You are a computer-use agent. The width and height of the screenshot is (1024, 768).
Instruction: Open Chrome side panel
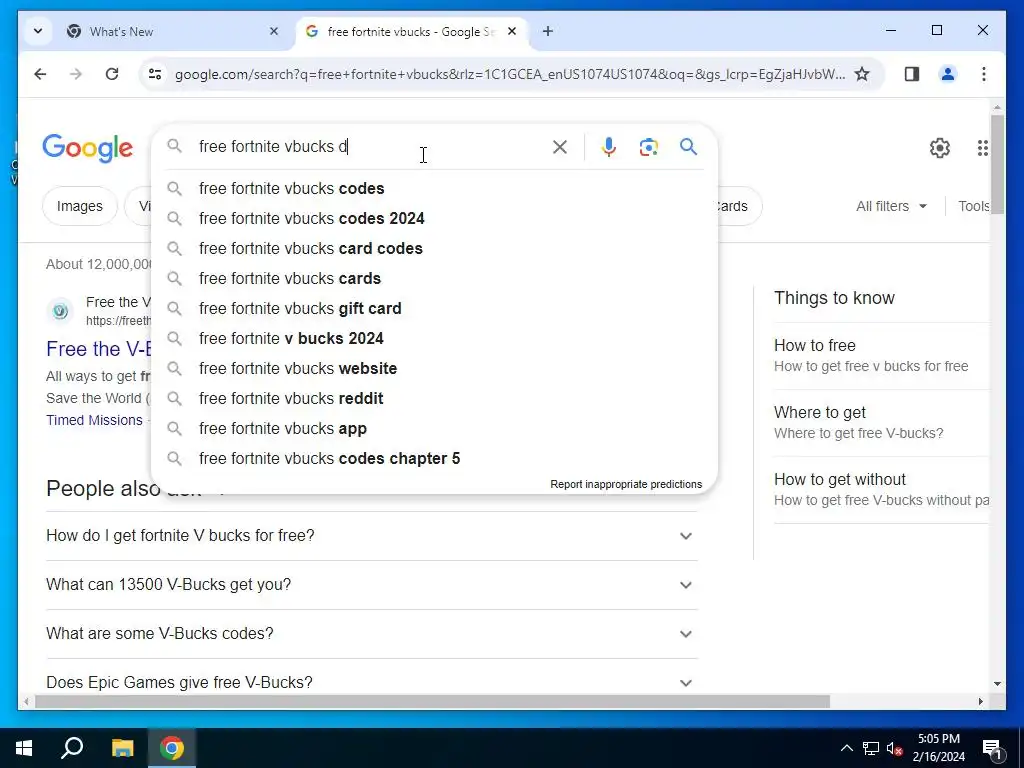(x=912, y=74)
